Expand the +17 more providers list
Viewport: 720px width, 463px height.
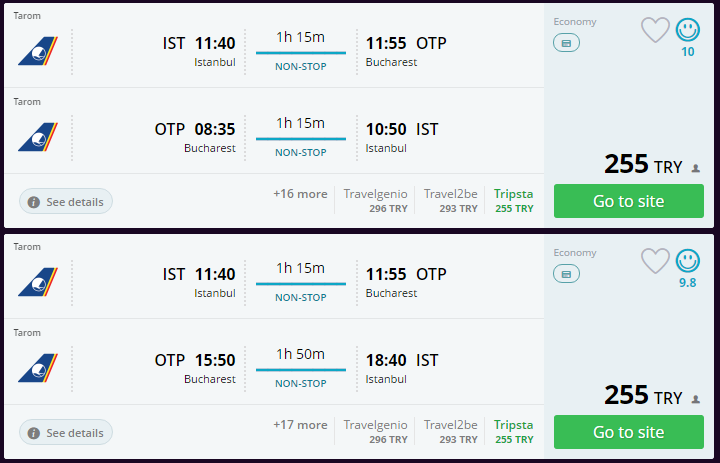point(300,425)
